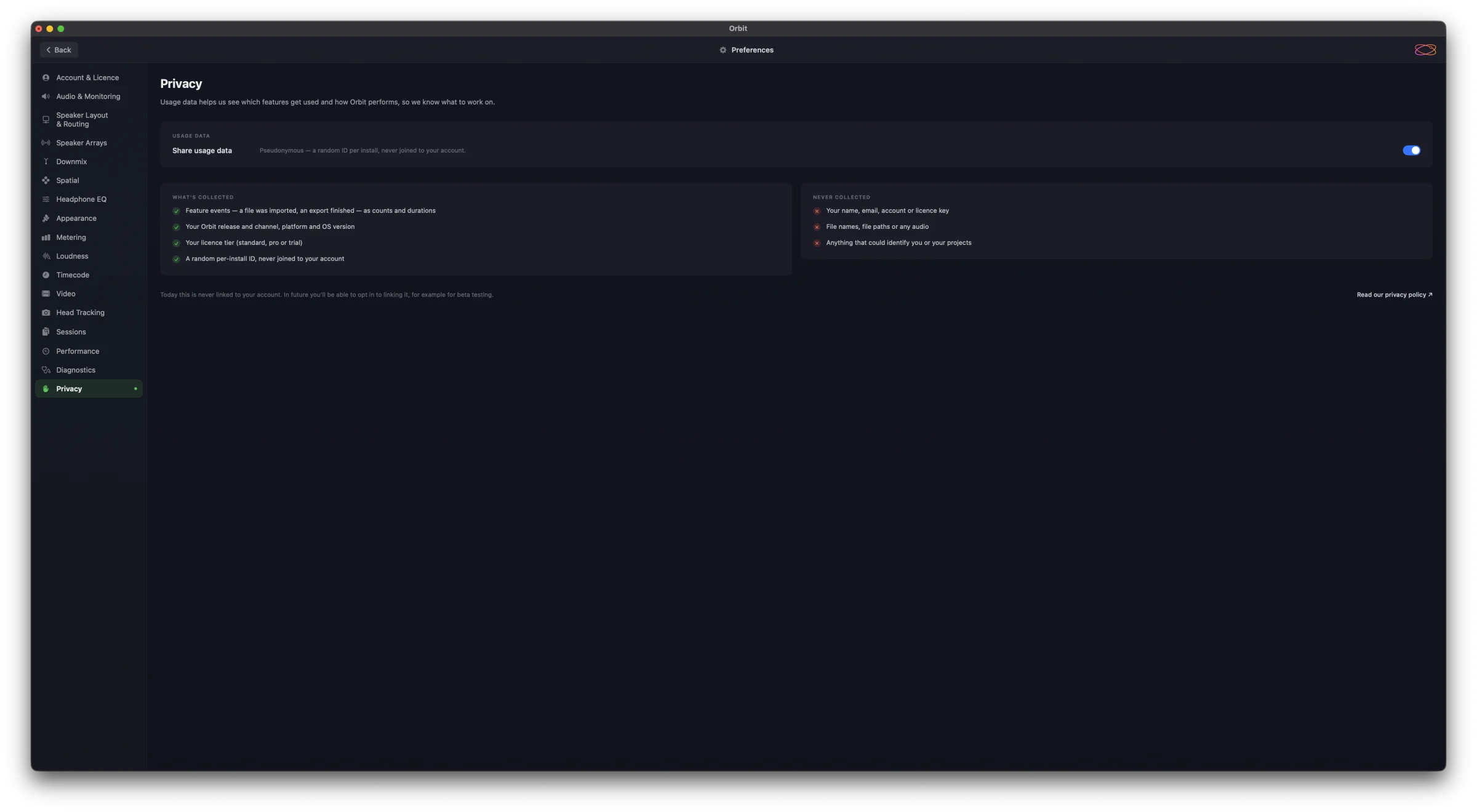Click the 'Pseudonymous' description text
The image size is (1477, 812).
(362, 151)
